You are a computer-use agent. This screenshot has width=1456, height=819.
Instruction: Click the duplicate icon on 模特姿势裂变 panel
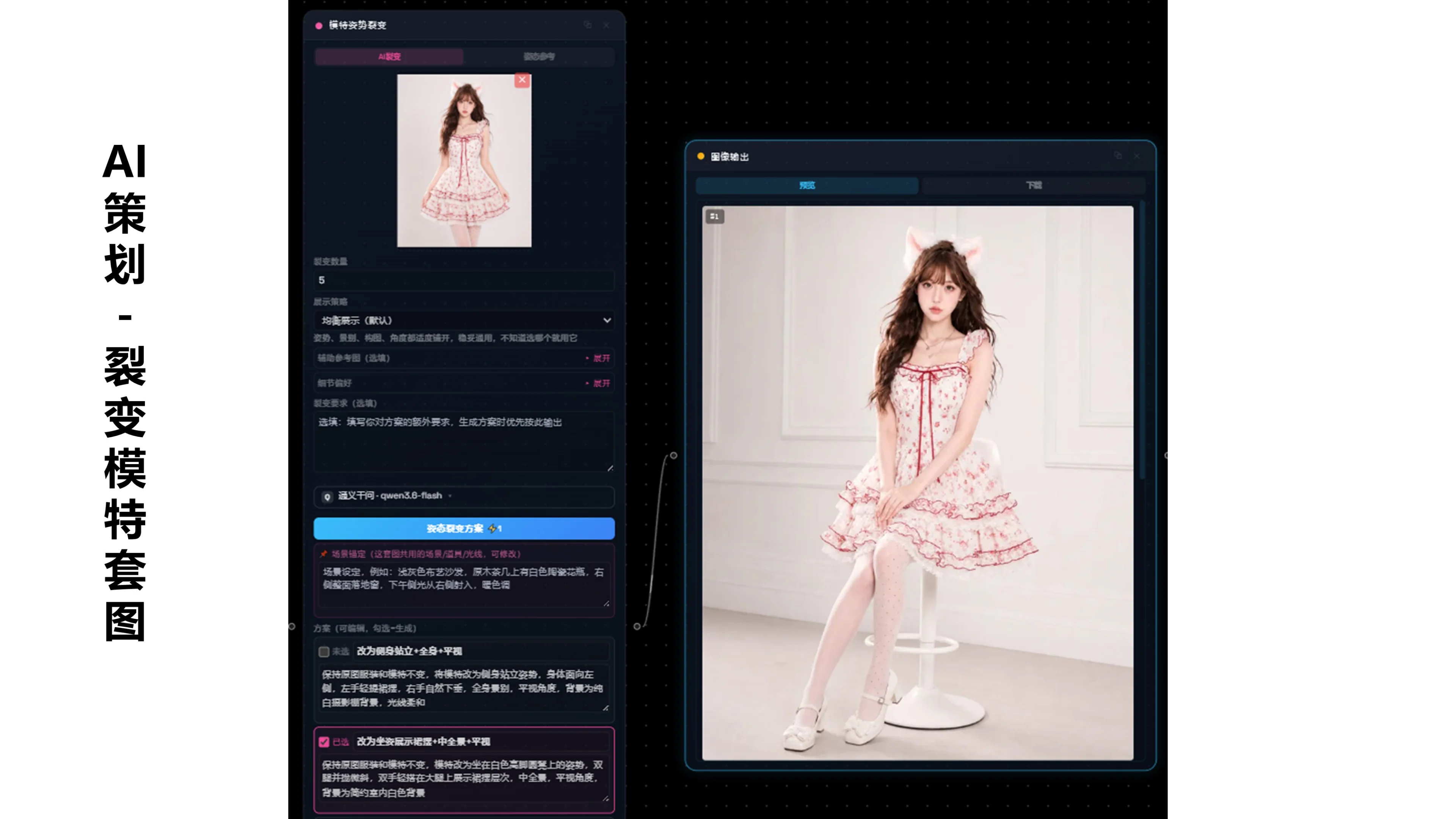tap(588, 25)
